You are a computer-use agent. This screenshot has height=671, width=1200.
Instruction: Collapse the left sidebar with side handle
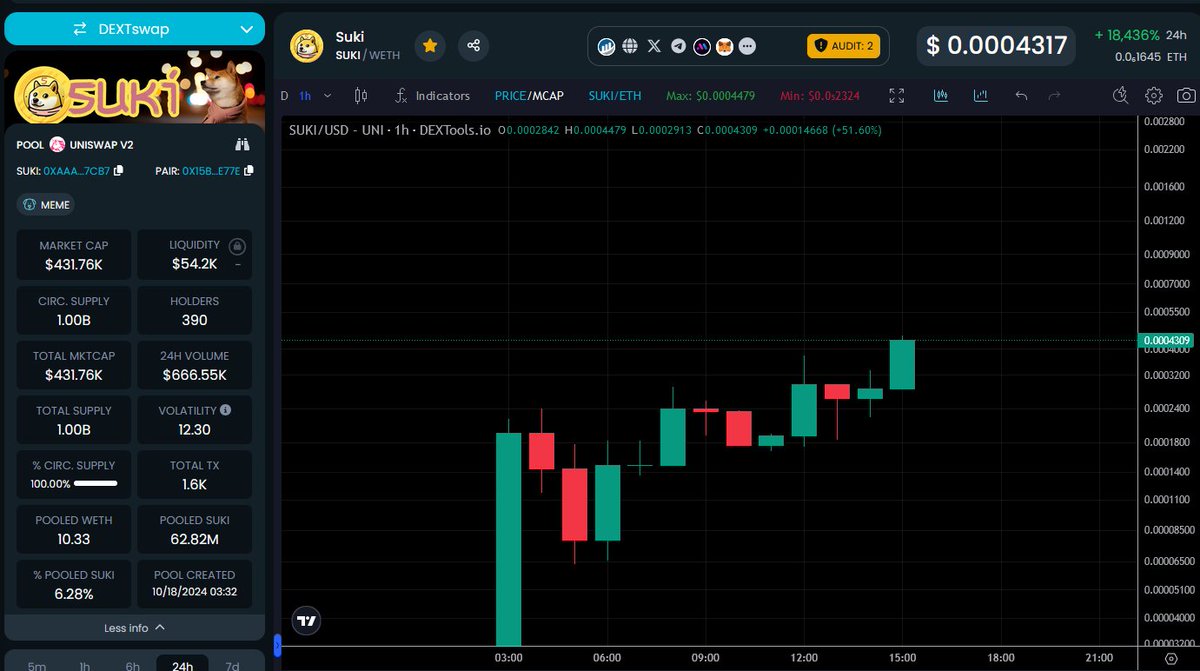pyautogui.click(x=277, y=645)
